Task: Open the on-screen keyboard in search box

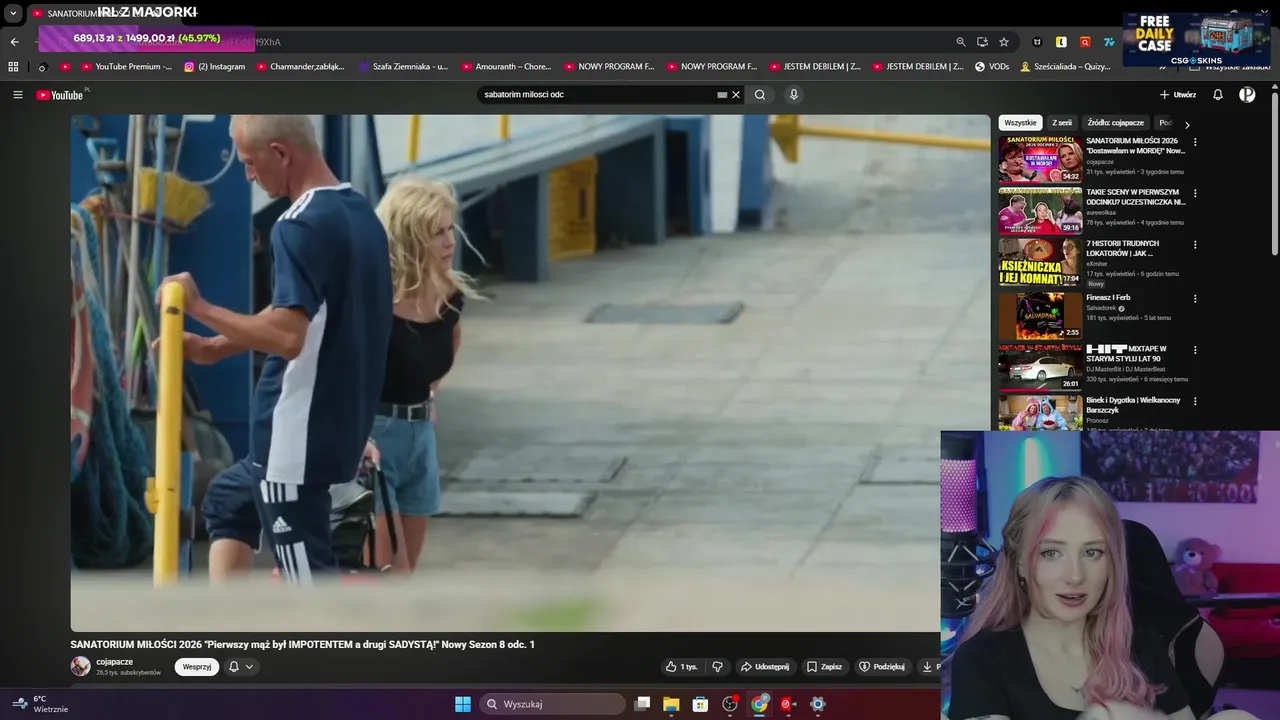Action: (722, 95)
